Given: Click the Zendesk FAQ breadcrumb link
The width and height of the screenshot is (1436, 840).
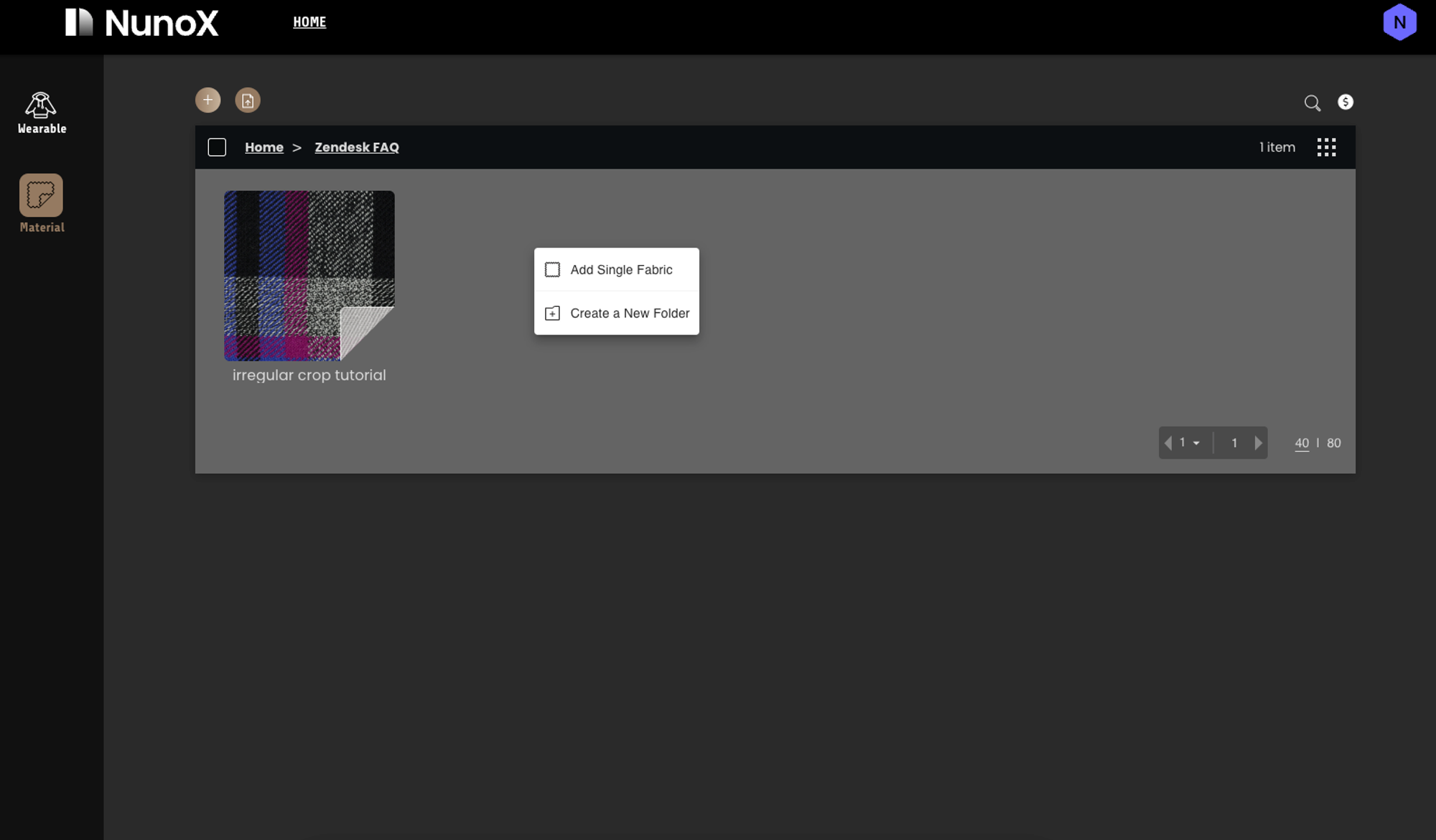Looking at the screenshot, I should pos(357,147).
